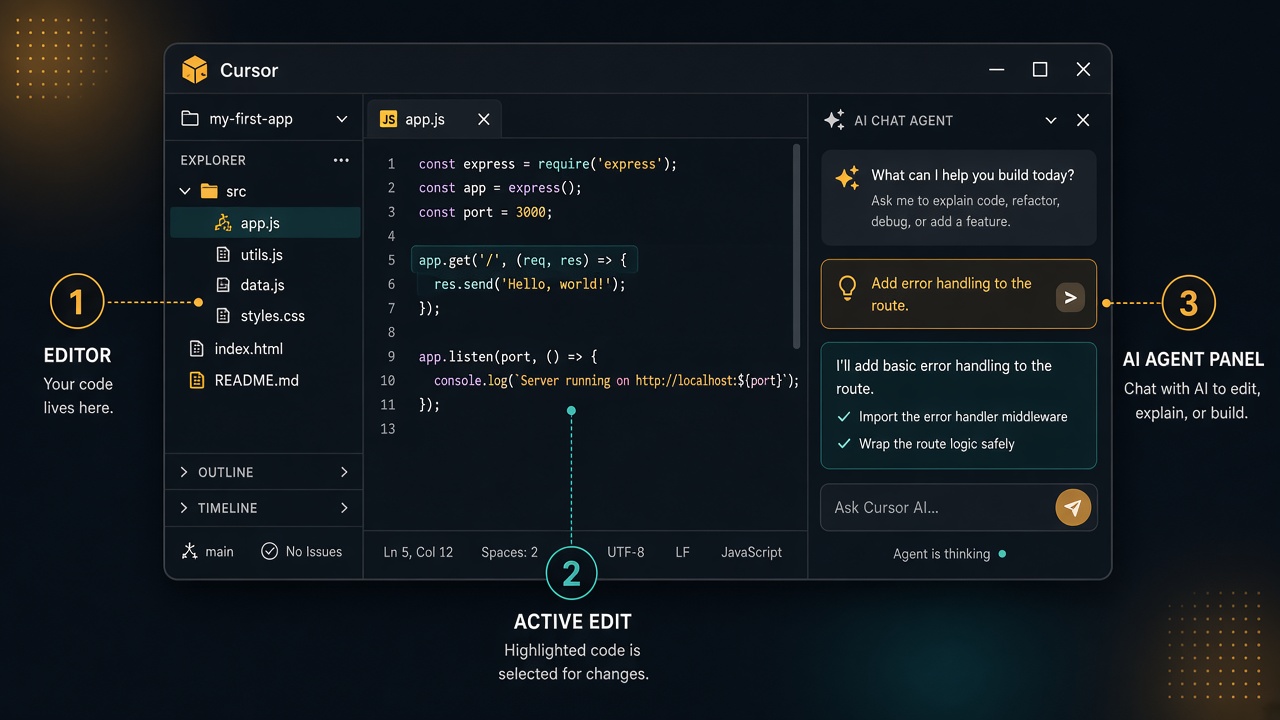Collapse the AI Chat Agent panel chevron
Viewport: 1280px width, 720px height.
click(1051, 120)
